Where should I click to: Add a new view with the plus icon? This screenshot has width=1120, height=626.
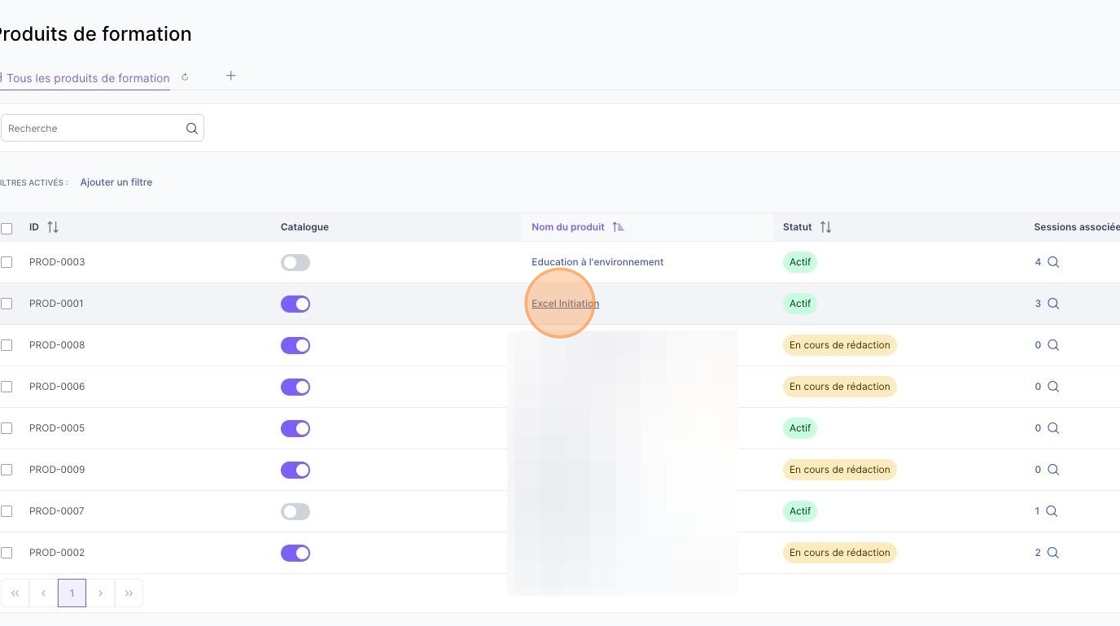point(231,76)
